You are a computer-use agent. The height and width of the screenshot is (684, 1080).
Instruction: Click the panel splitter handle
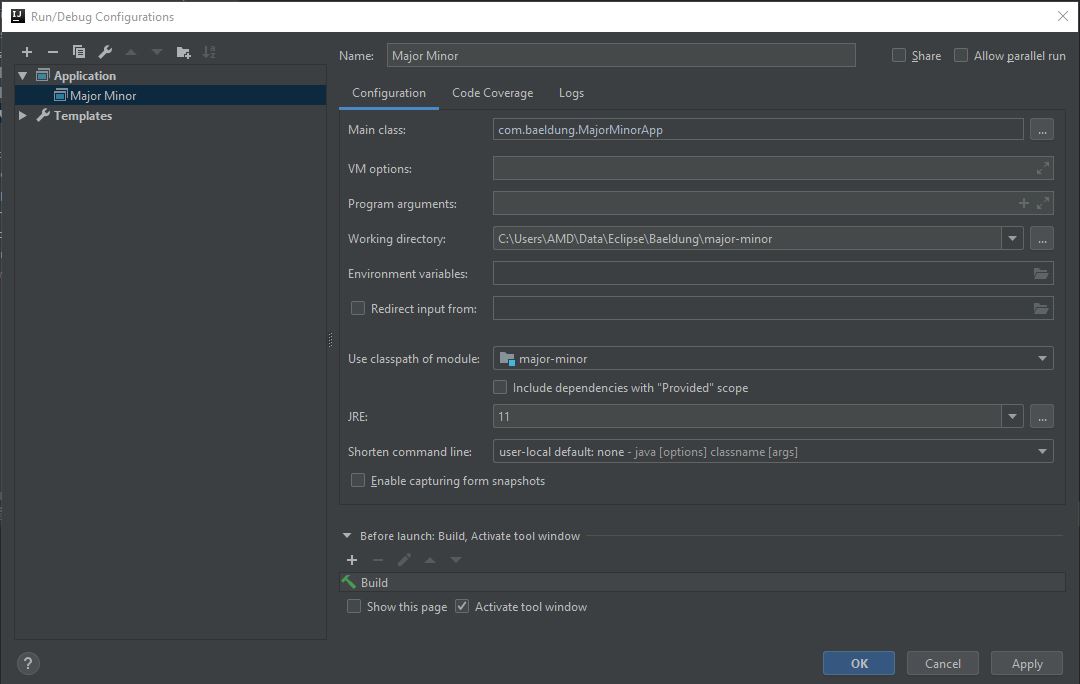tap(331, 340)
